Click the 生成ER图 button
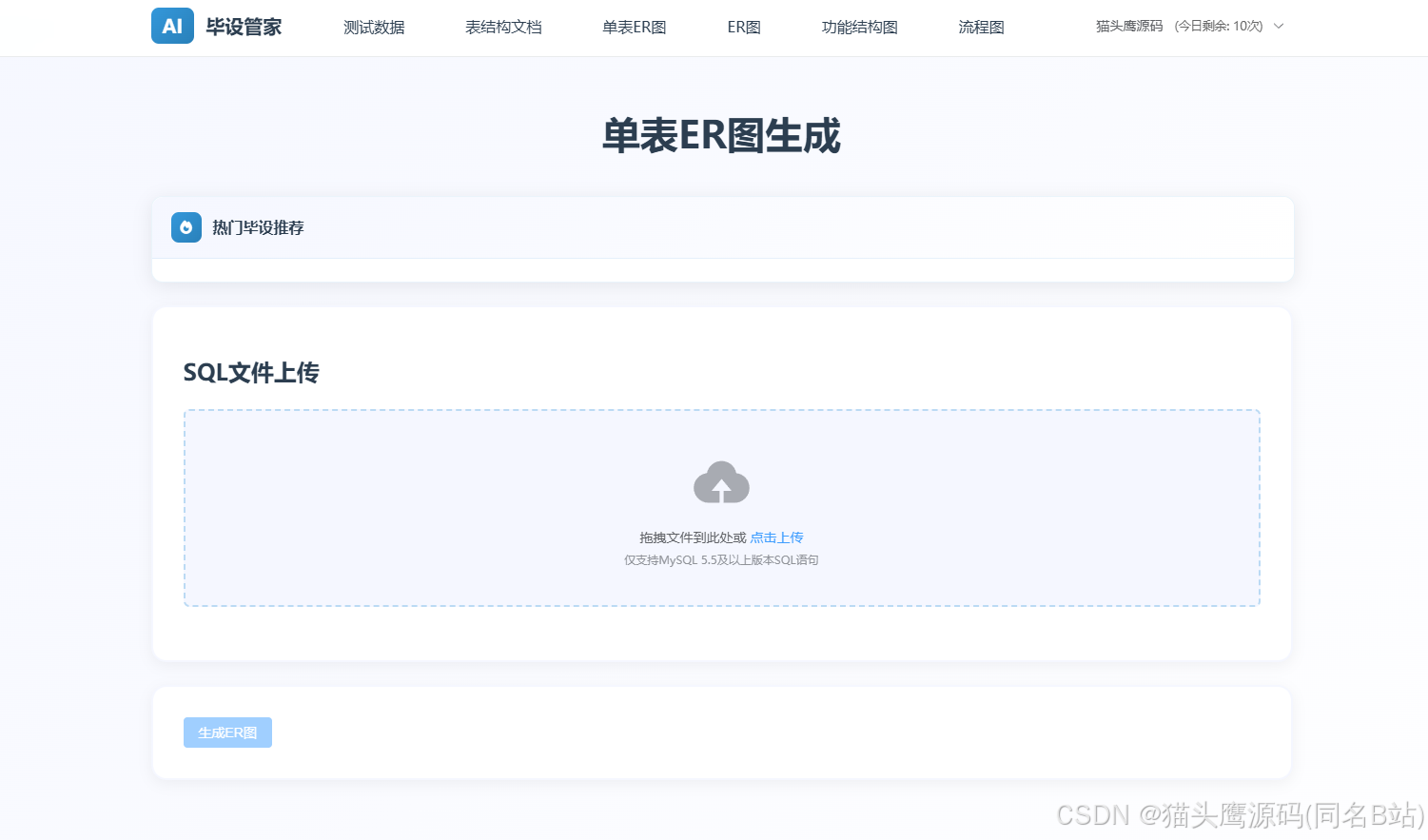This screenshot has height=840, width=1428. pos(227,733)
